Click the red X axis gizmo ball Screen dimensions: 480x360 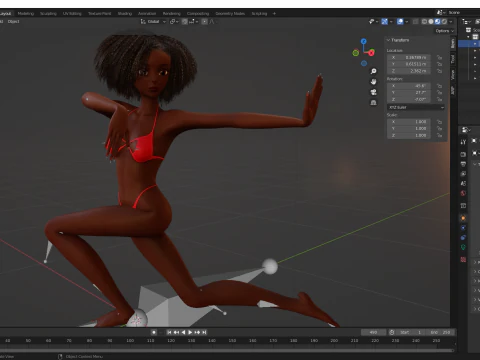tap(371, 52)
